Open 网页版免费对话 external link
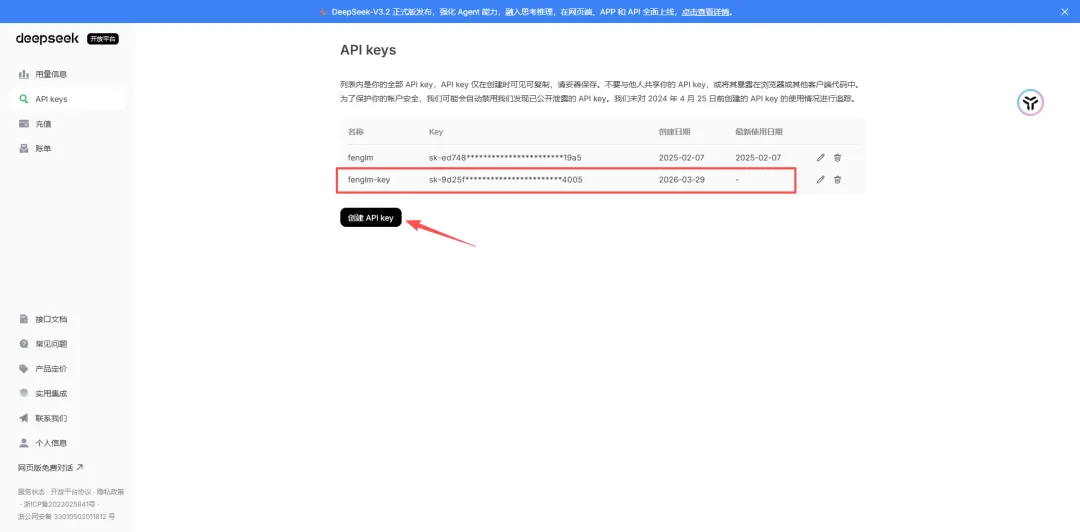The height and width of the screenshot is (532, 1080). [x=50, y=467]
